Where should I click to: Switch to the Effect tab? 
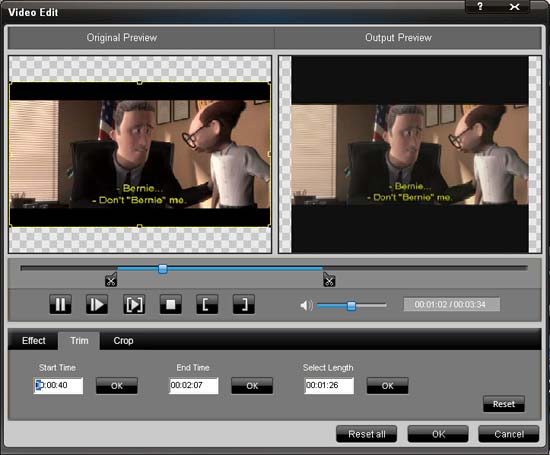pos(34,341)
